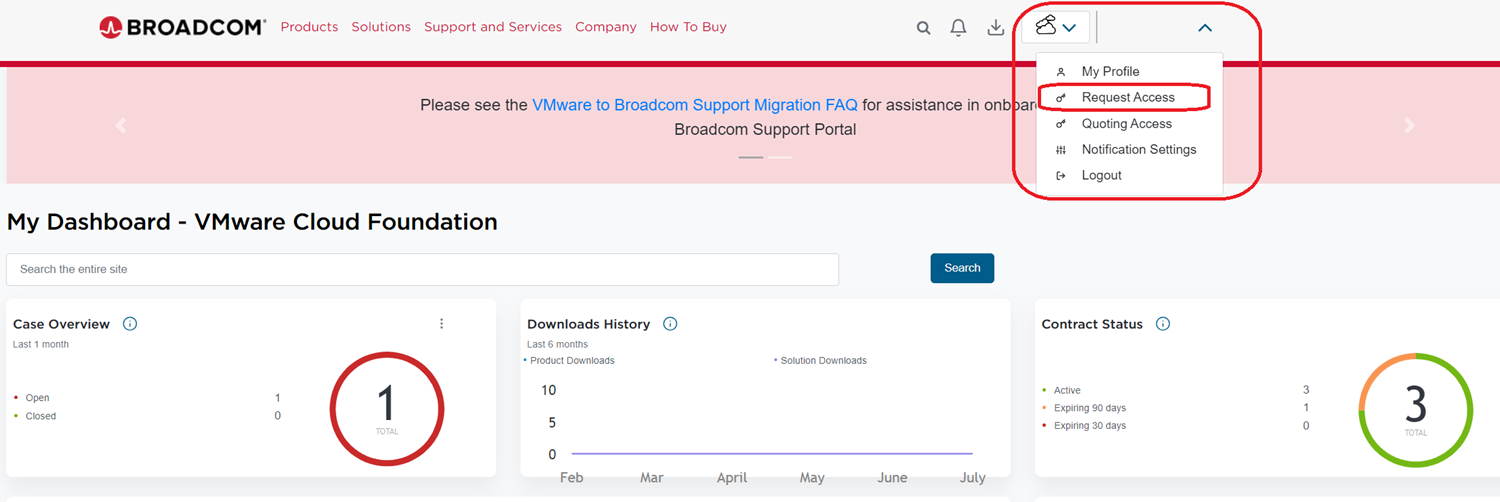This screenshot has height=502, width=1500.
Task: Click the My Dashboard - VMware Cloud Foundation heading
Action: pyautogui.click(x=252, y=222)
